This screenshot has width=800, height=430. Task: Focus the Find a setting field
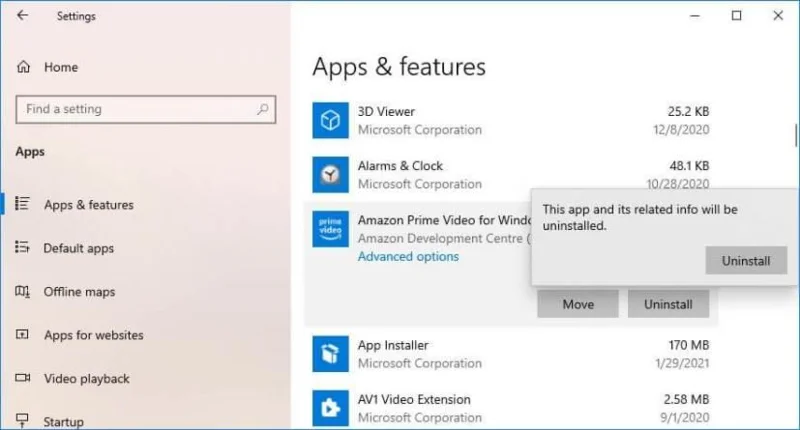tap(145, 109)
